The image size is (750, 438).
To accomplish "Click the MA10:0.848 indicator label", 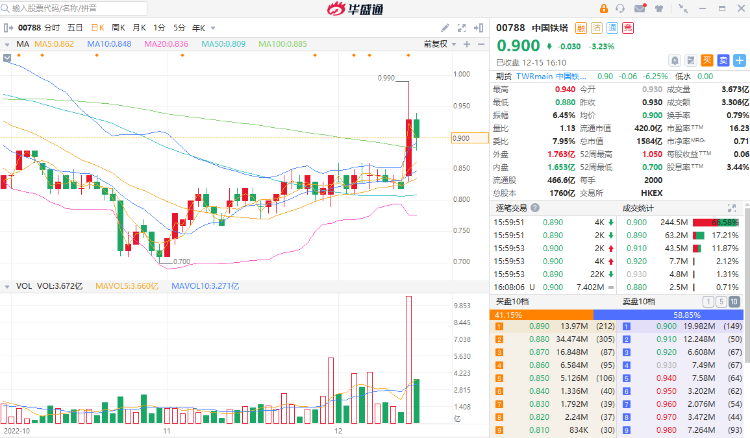I will tap(109, 44).
